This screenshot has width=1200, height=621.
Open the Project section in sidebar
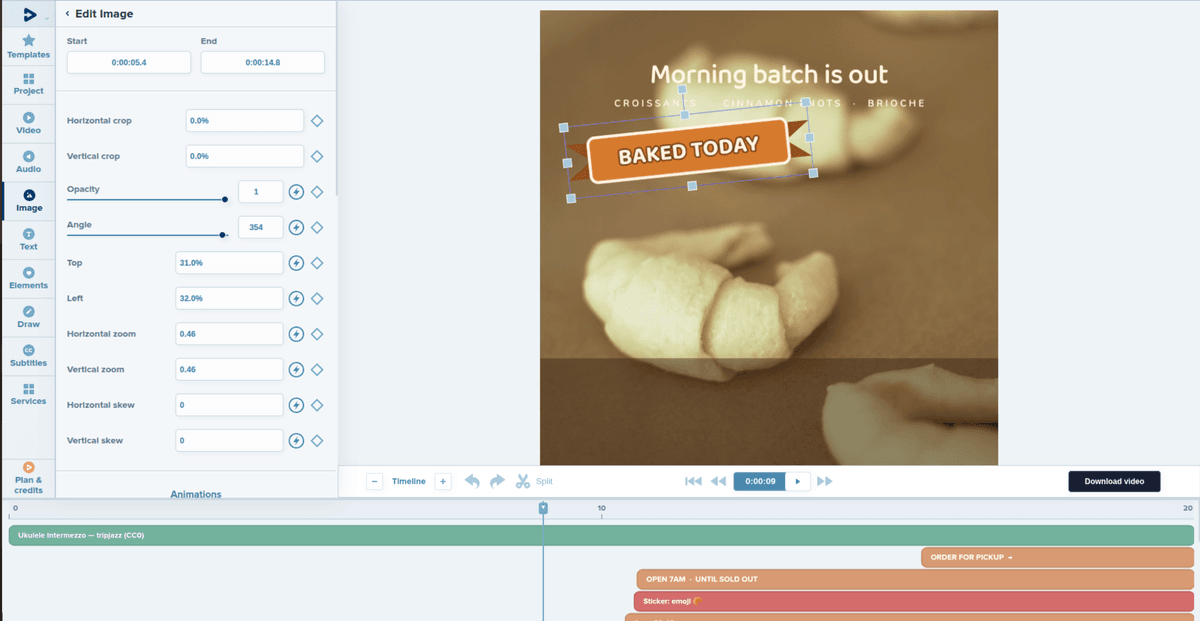[x=28, y=84]
